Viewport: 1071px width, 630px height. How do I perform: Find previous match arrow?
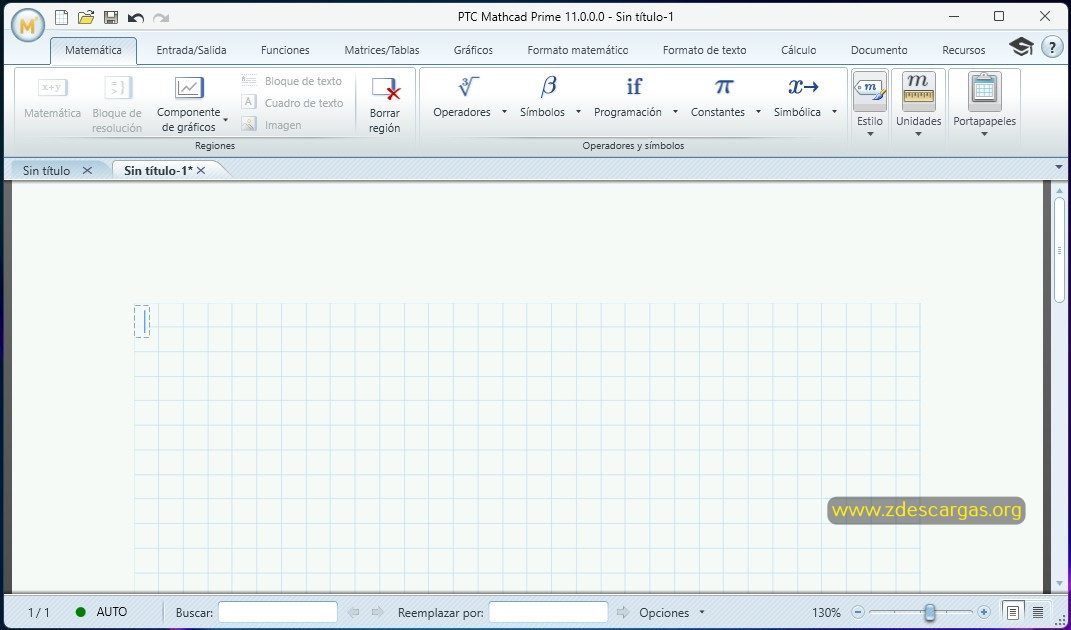pyautogui.click(x=354, y=612)
